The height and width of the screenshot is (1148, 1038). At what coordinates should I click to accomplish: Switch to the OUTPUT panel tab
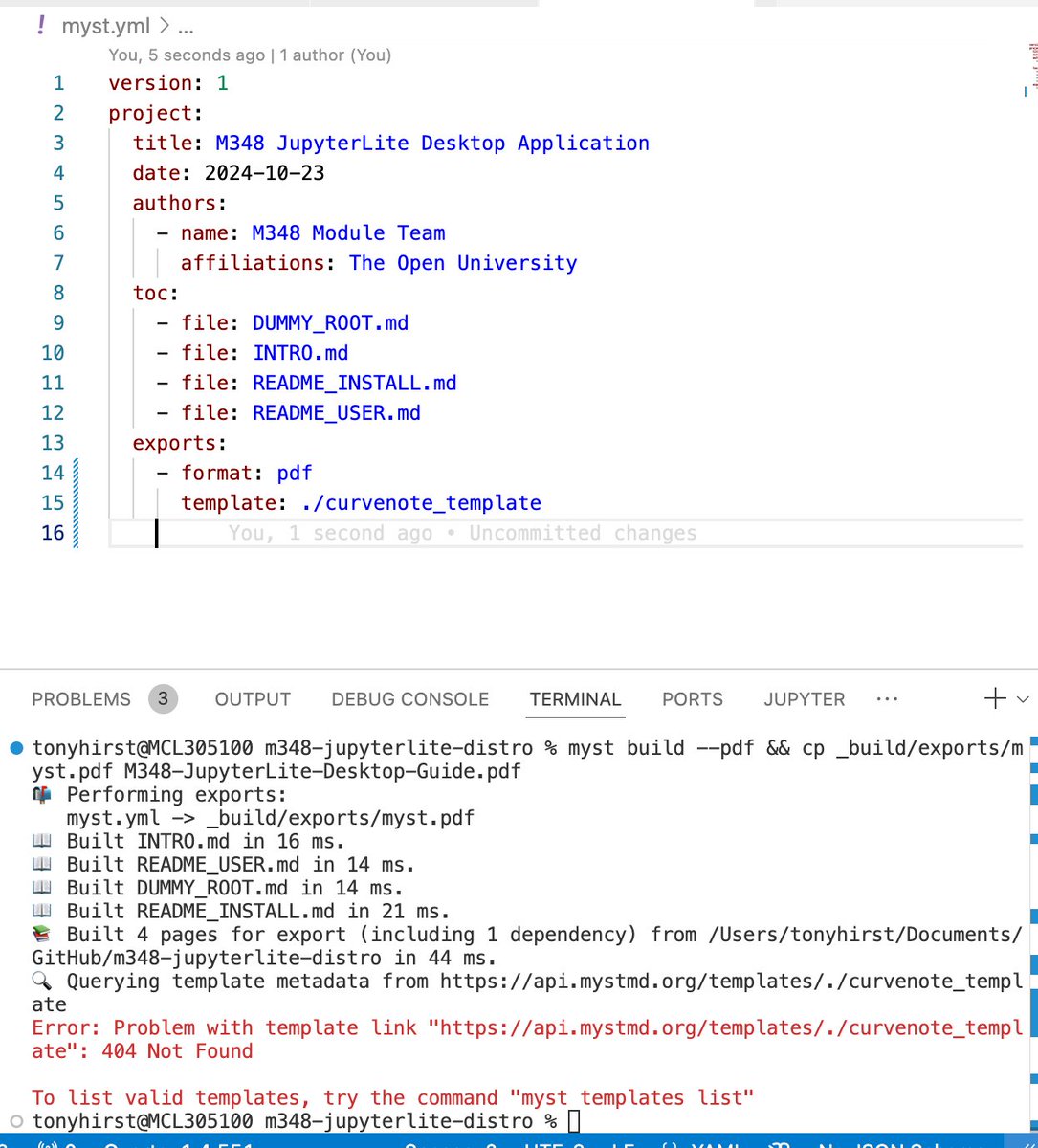click(253, 699)
